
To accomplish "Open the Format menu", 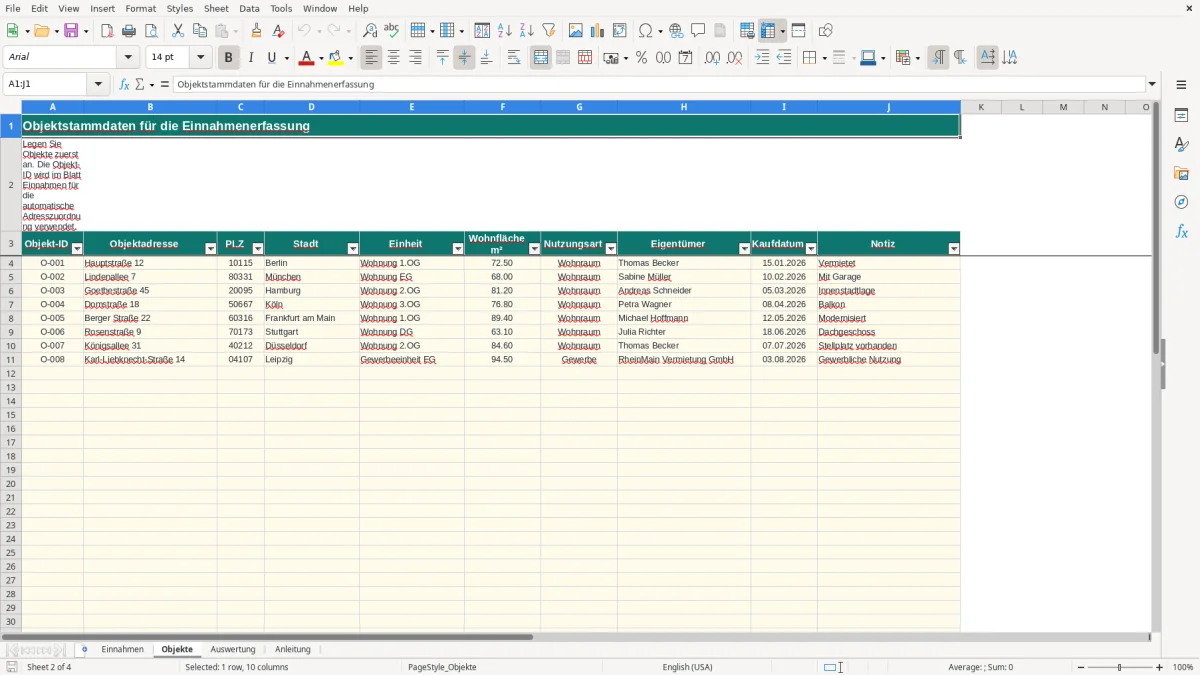I will tap(140, 8).
